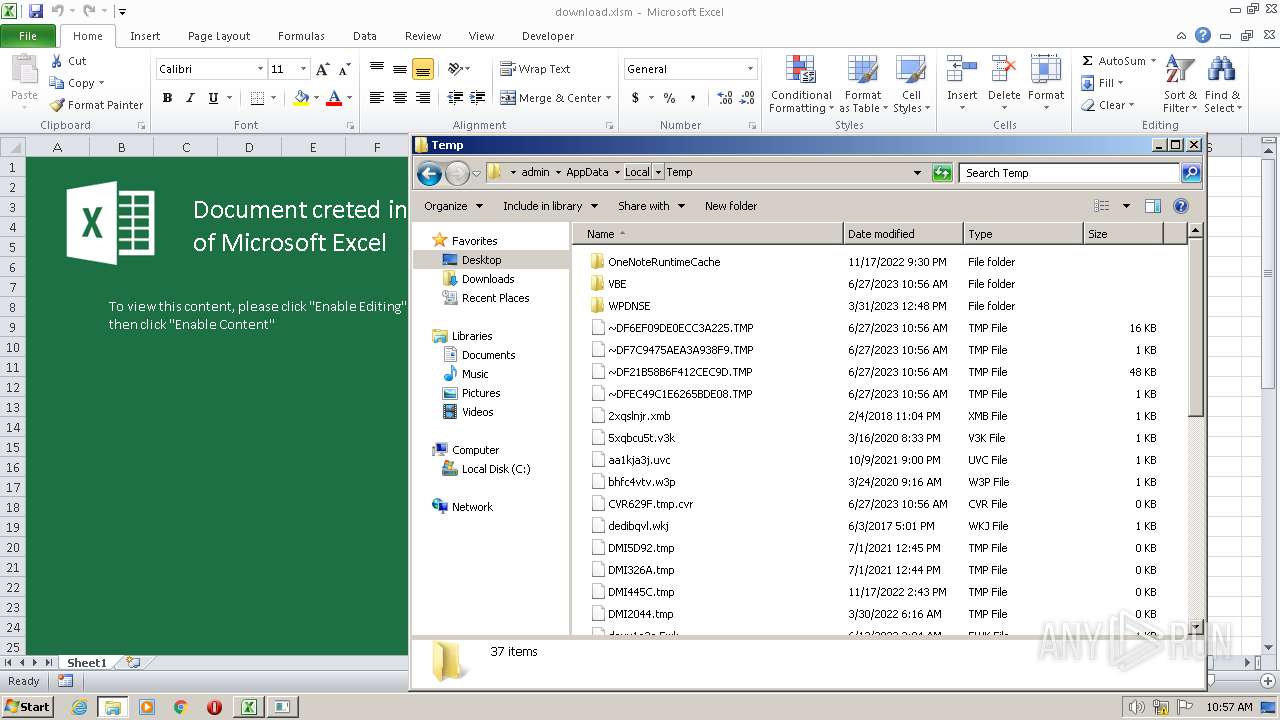This screenshot has width=1280, height=720.
Task: Open Format as Table icon
Action: [x=862, y=70]
